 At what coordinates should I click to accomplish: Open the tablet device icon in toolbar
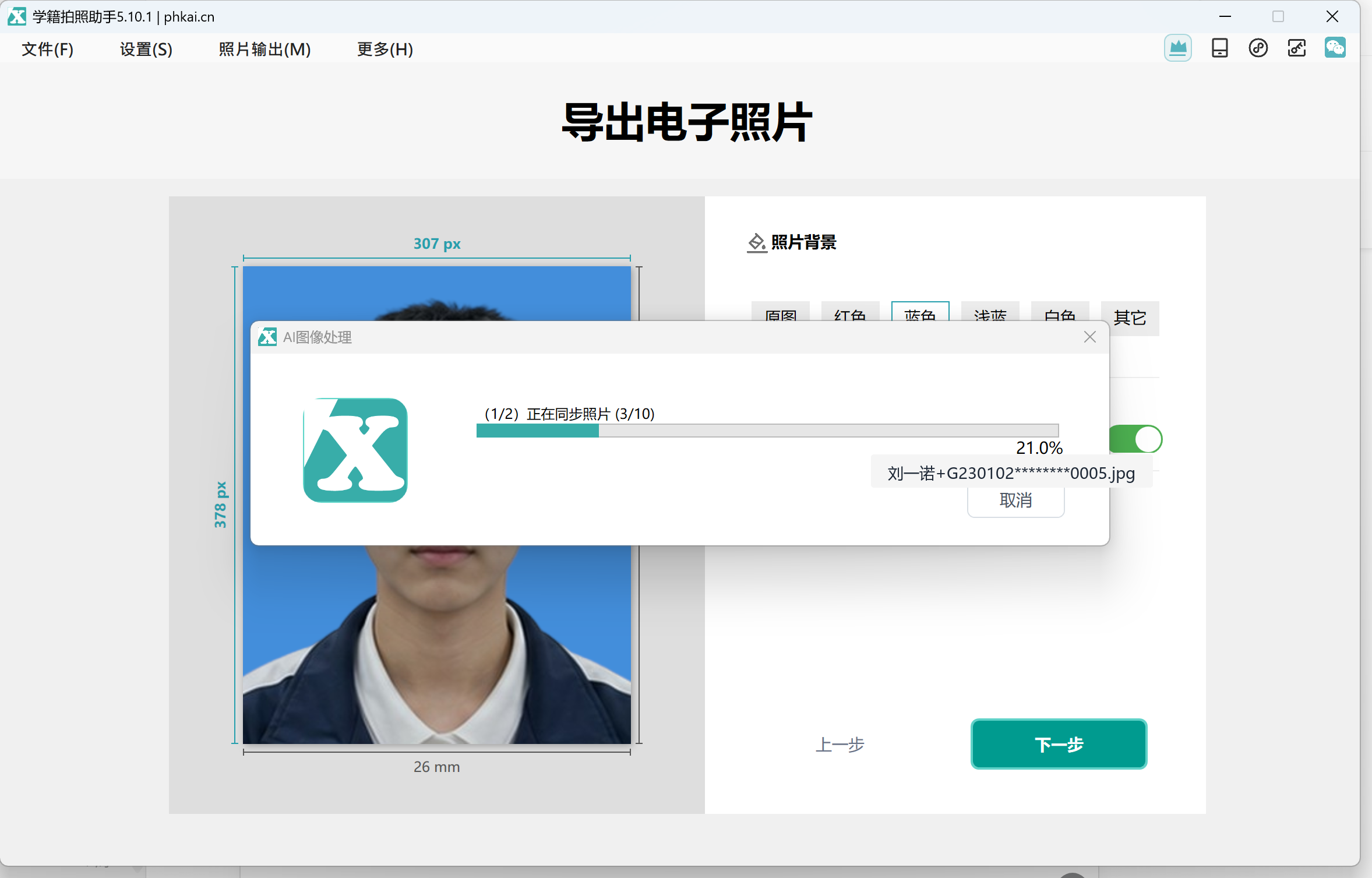[1219, 48]
